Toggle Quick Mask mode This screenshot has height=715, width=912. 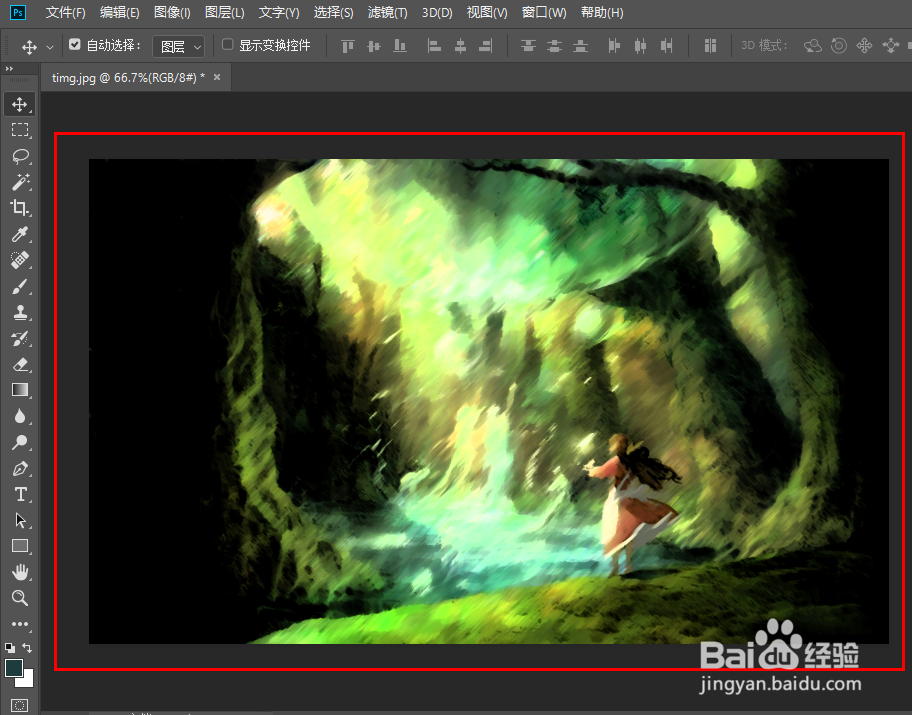click(x=19, y=706)
